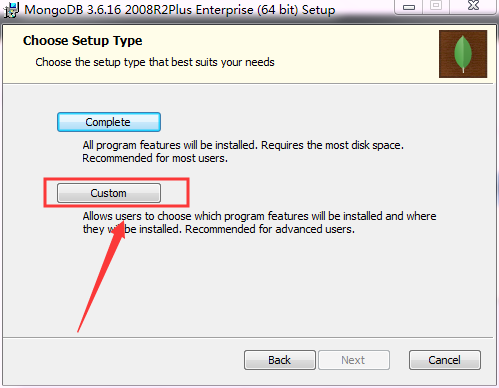Click 'Recommended for most users' line
Image resolution: width=499 pixels, height=388 pixels.
tap(155, 158)
